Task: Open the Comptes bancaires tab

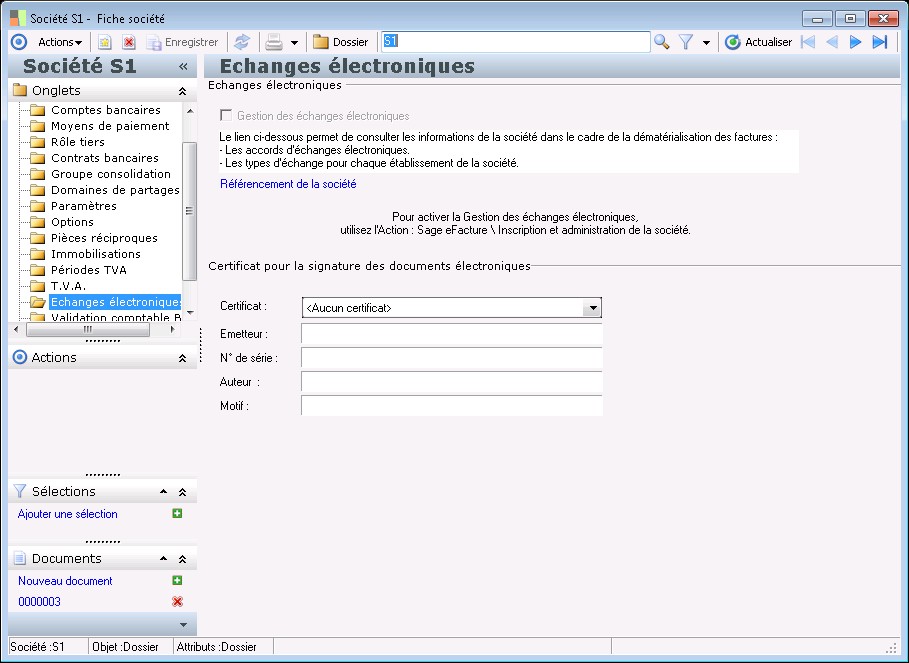Action: (x=105, y=110)
